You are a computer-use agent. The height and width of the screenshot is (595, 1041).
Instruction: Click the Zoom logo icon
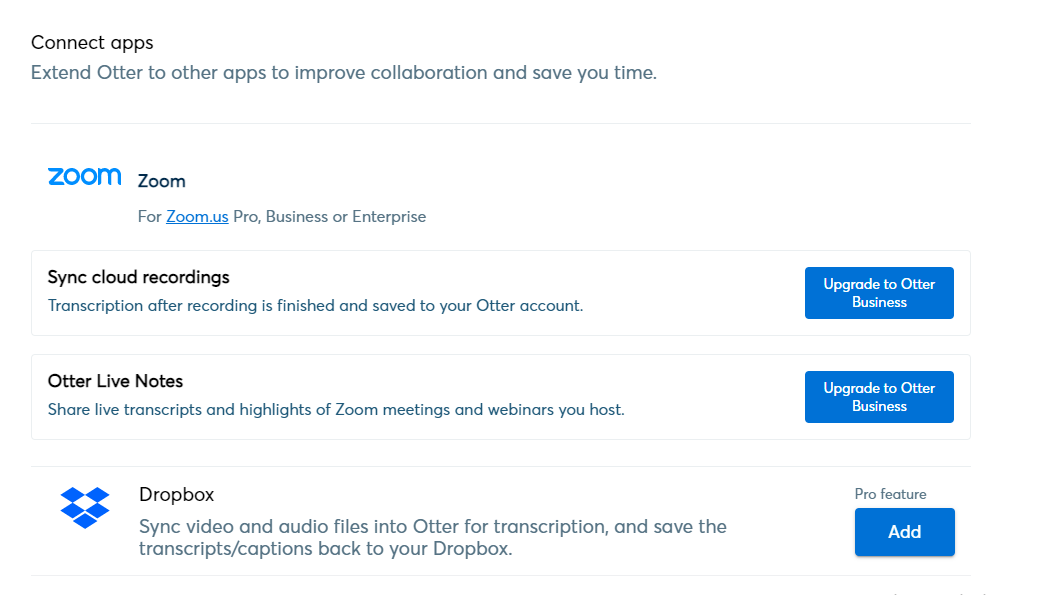coord(84,177)
